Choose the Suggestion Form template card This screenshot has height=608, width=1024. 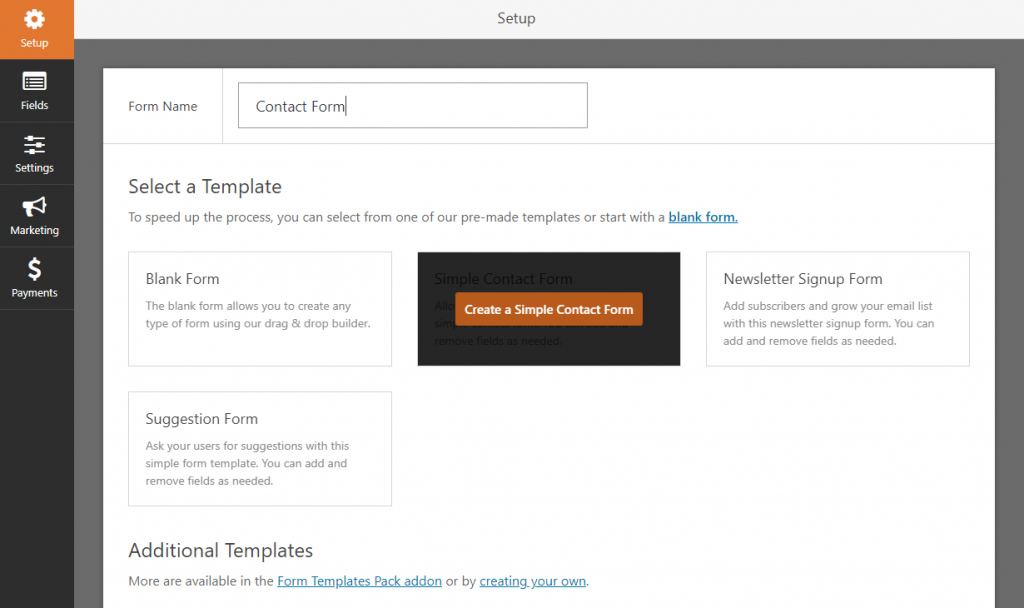tap(260, 449)
